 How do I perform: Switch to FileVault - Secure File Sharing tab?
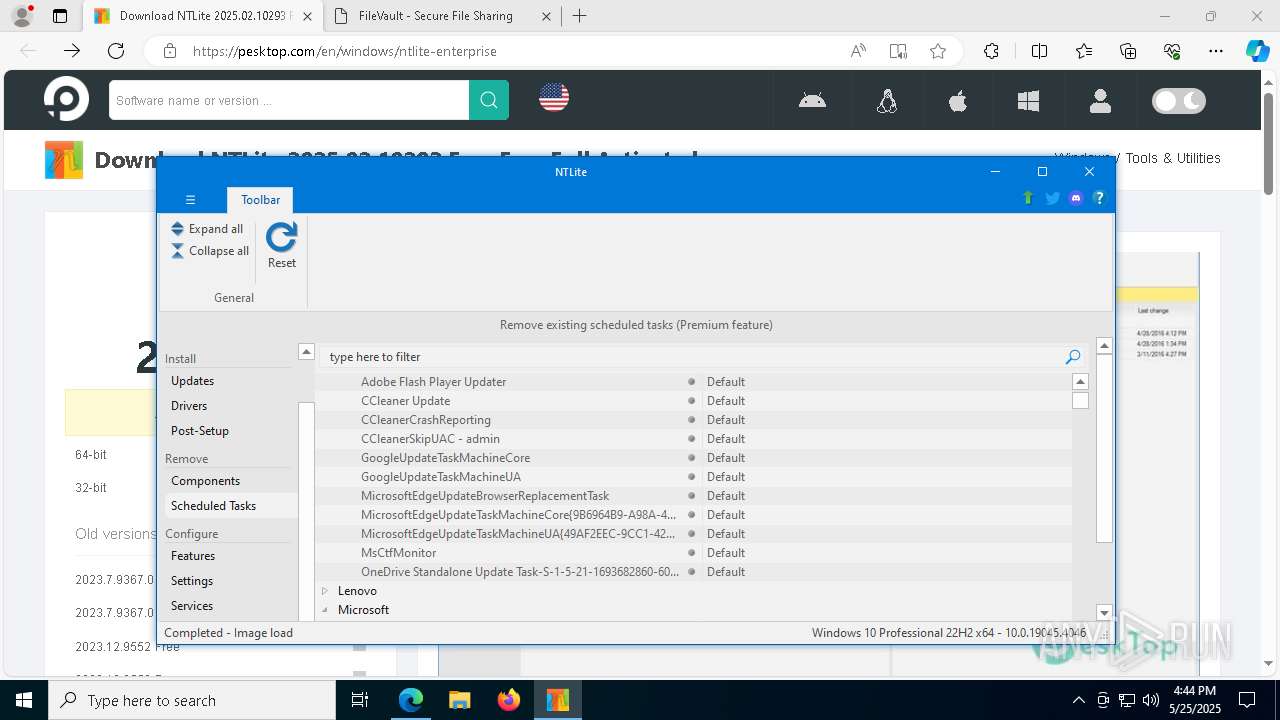point(445,16)
